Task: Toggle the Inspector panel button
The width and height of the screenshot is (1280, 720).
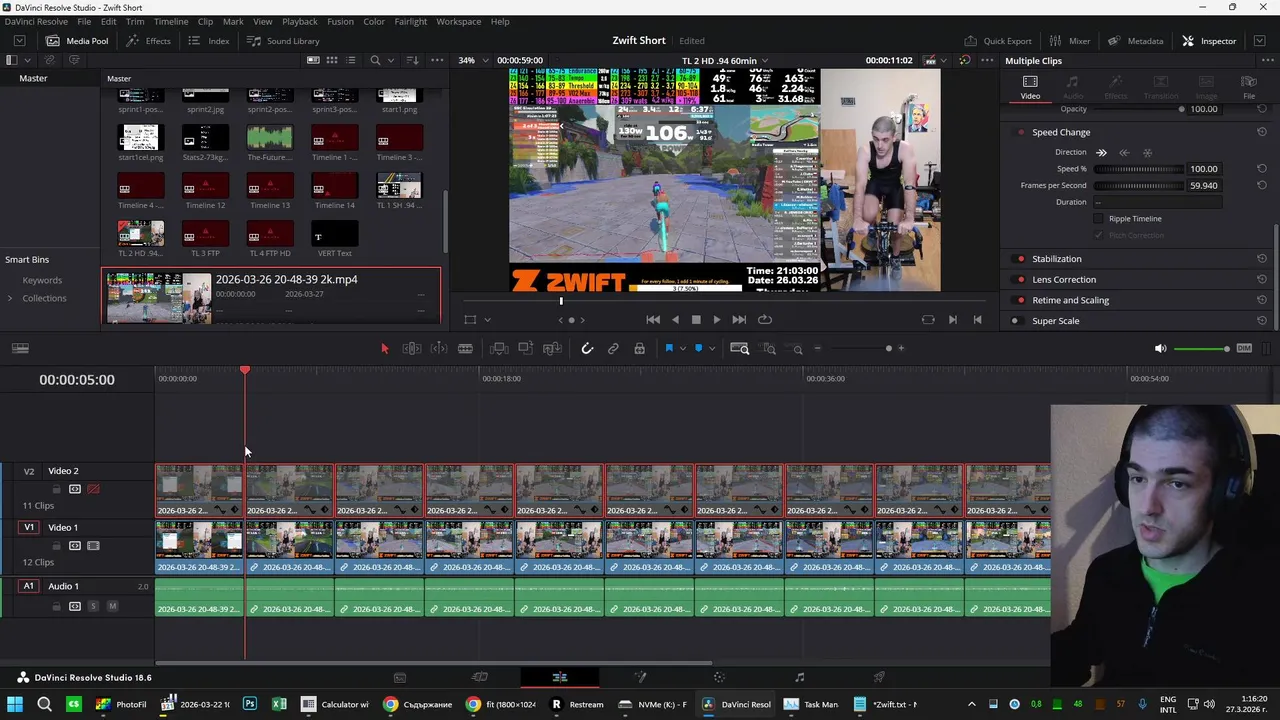Action: click(1209, 41)
